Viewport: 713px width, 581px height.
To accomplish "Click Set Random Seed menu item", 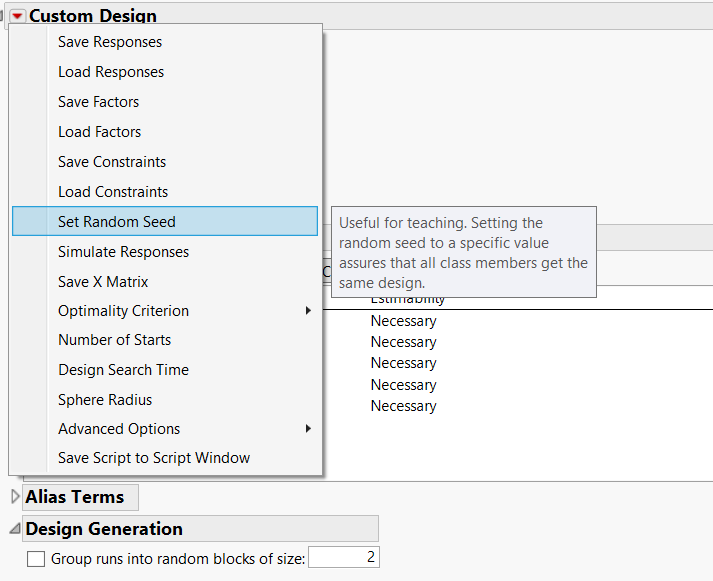I will coord(116,222).
